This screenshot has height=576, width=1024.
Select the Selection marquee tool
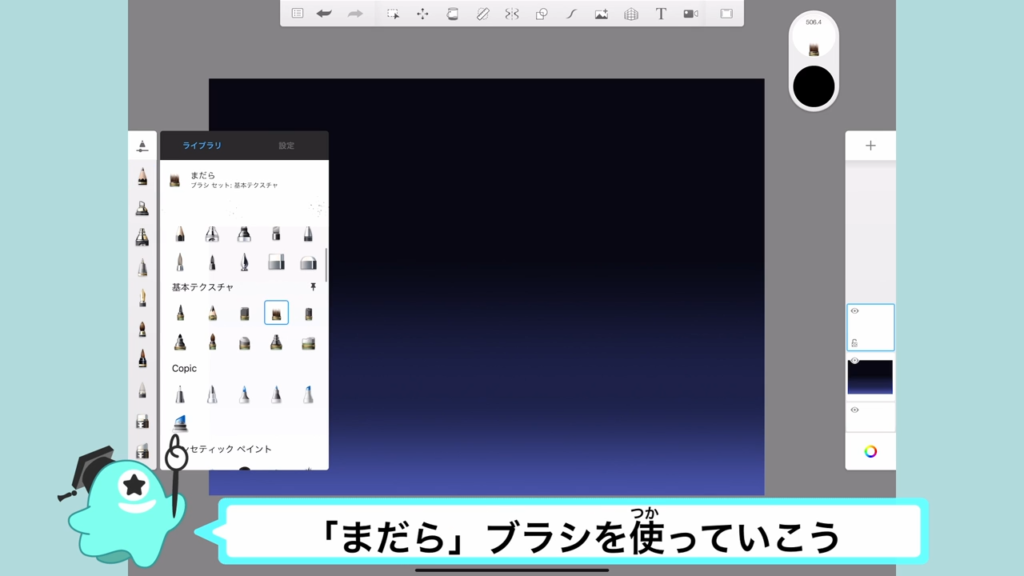pyautogui.click(x=393, y=14)
